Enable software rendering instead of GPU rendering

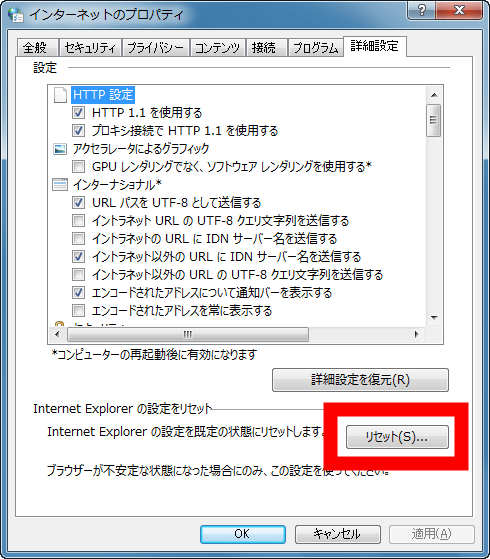pos(78,166)
